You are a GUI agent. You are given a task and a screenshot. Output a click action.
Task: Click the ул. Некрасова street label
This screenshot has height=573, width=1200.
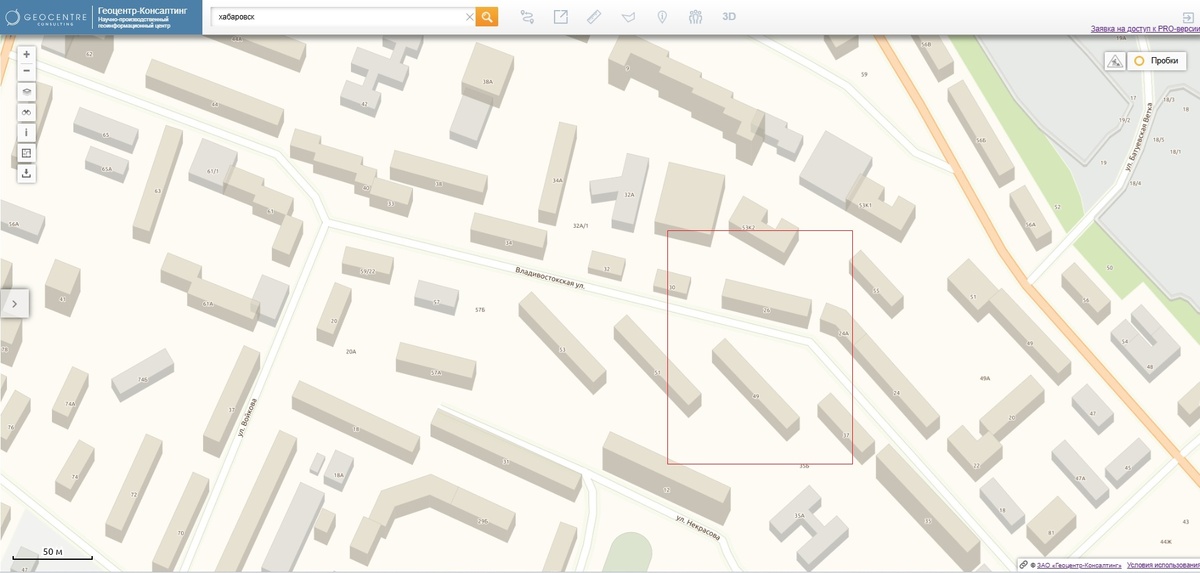pos(697,526)
